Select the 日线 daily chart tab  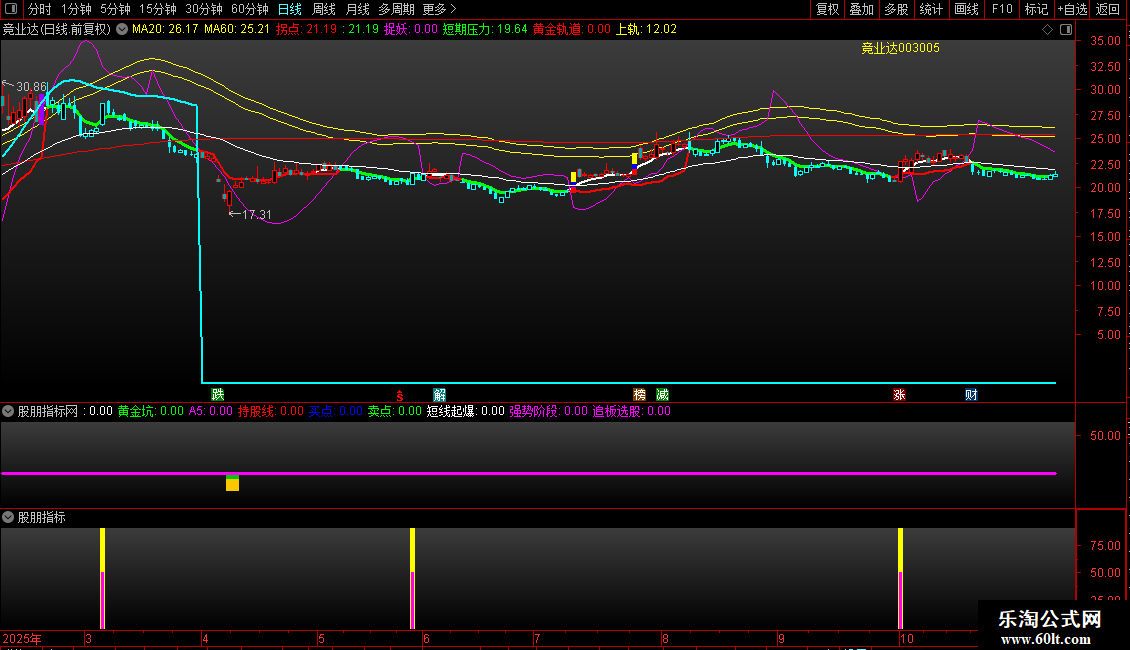290,9
